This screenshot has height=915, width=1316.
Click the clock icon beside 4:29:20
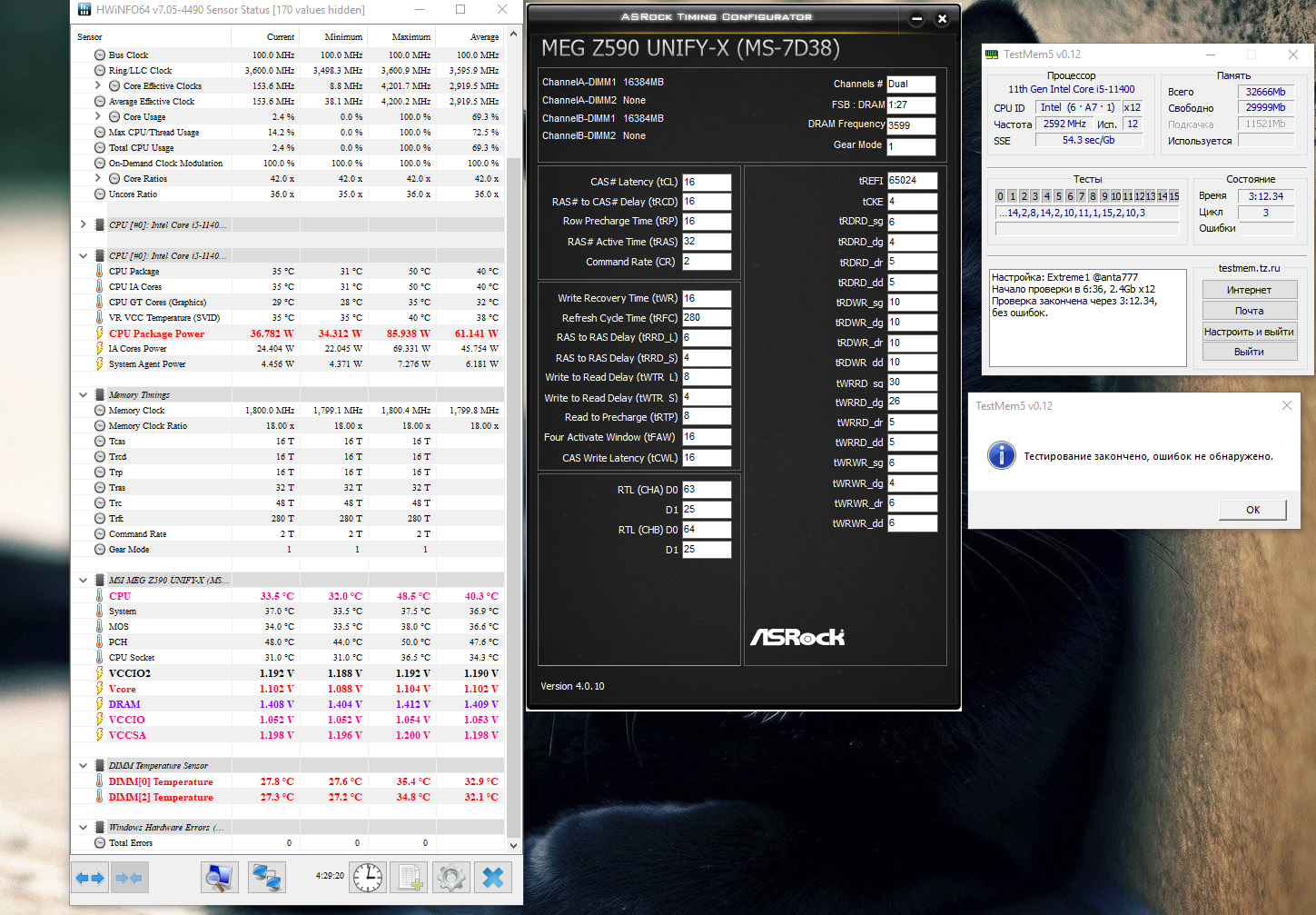368,877
